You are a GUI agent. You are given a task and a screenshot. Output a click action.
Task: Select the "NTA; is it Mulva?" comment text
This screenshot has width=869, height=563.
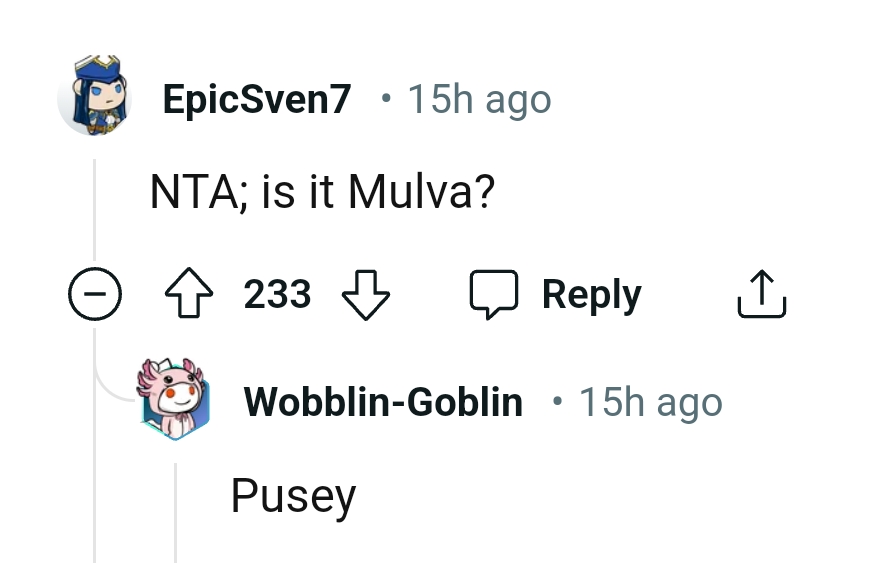tap(322, 192)
